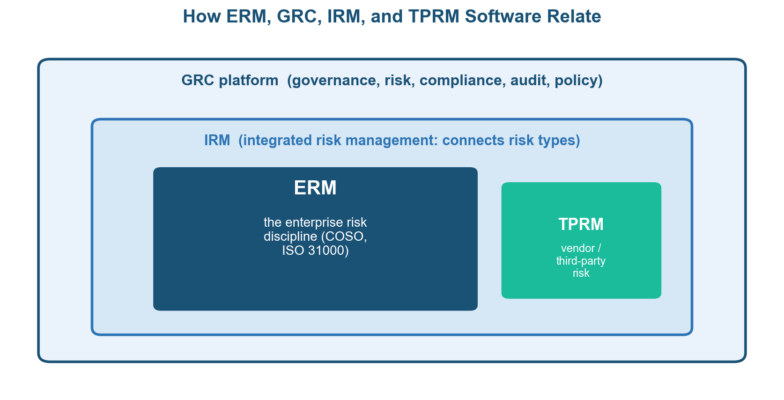Click the "GRC platform (governance, risk, compliance, audit, policy)" label
The width and height of the screenshot is (784, 400).
[x=392, y=80]
